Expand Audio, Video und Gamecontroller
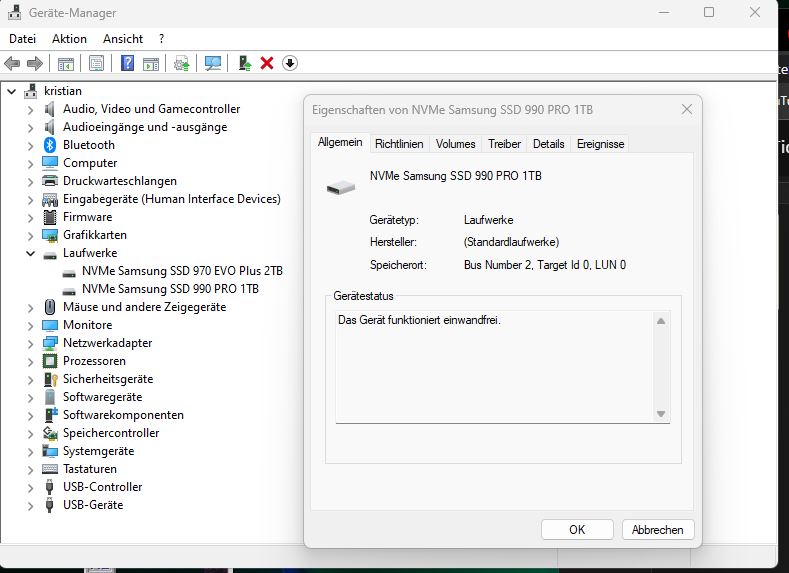The height and width of the screenshot is (573, 789). pyautogui.click(x=31, y=110)
